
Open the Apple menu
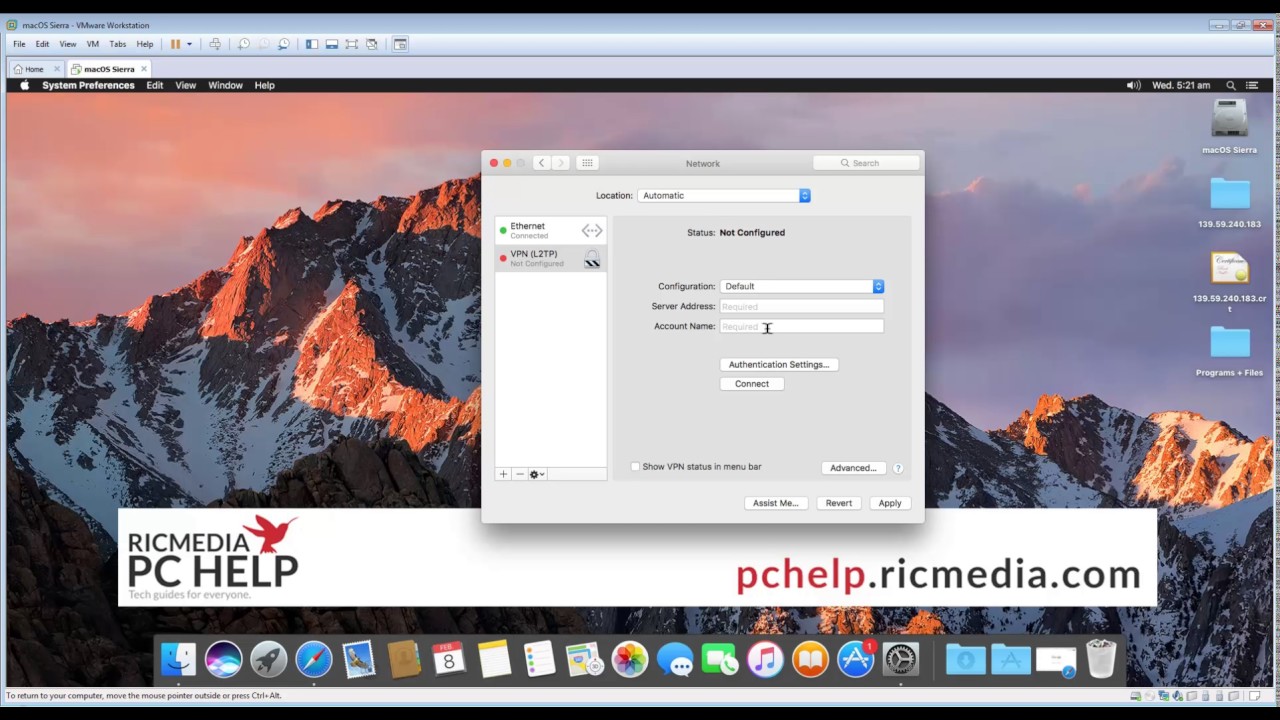tap(25, 85)
